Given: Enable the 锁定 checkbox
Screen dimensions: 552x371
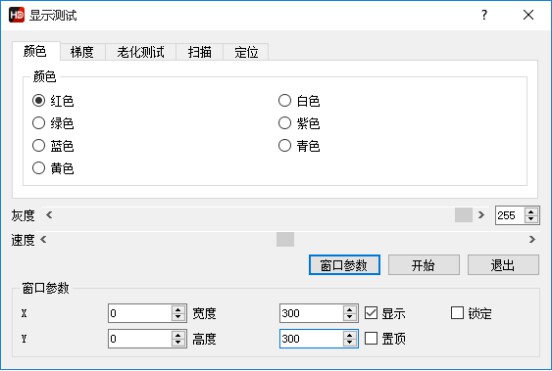Looking at the screenshot, I should tap(457, 313).
